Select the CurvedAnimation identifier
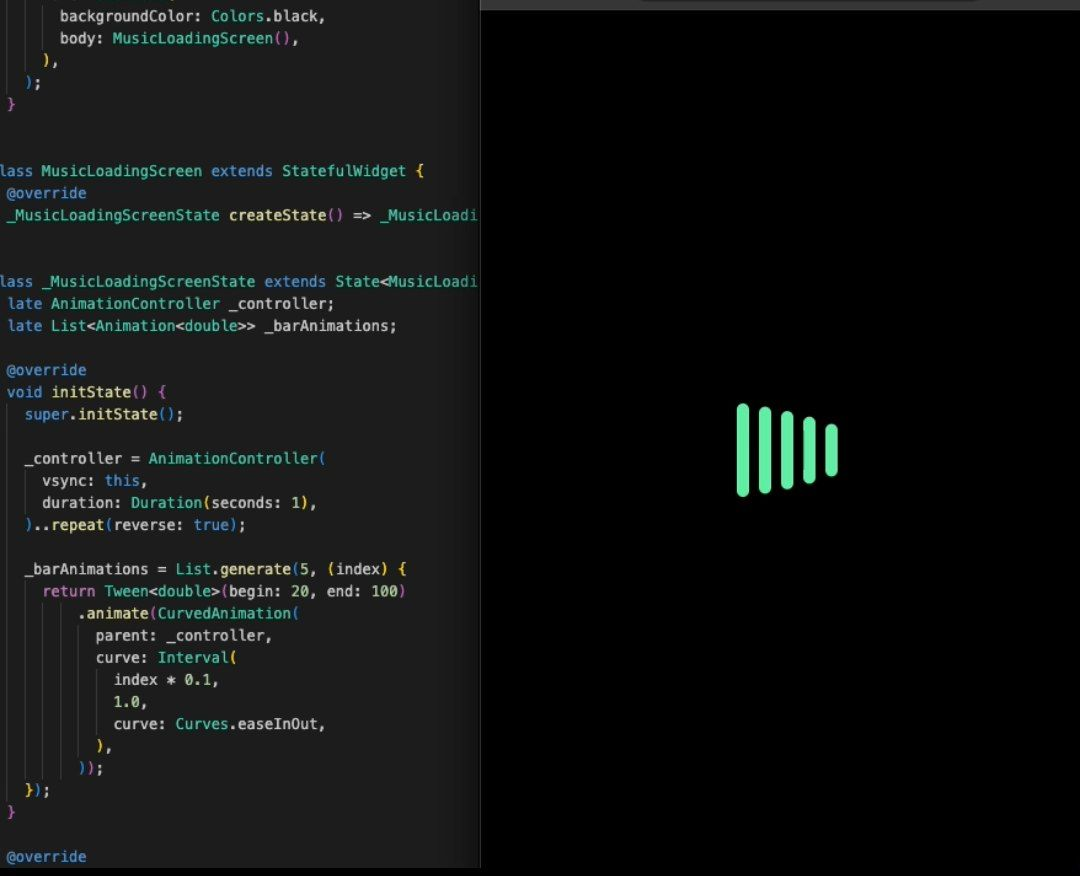 click(x=225, y=613)
